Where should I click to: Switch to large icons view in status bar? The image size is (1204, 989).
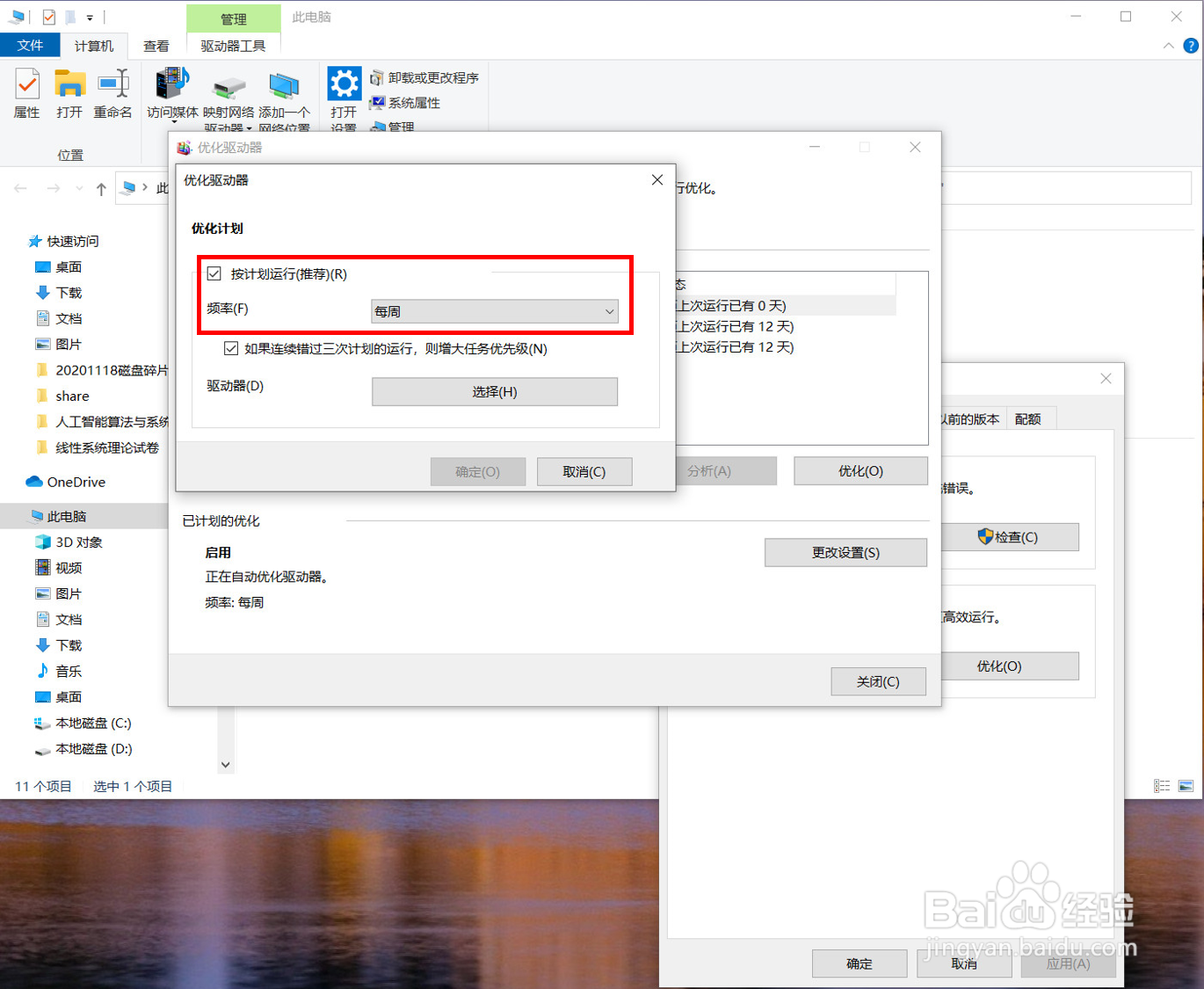pos(1186,786)
